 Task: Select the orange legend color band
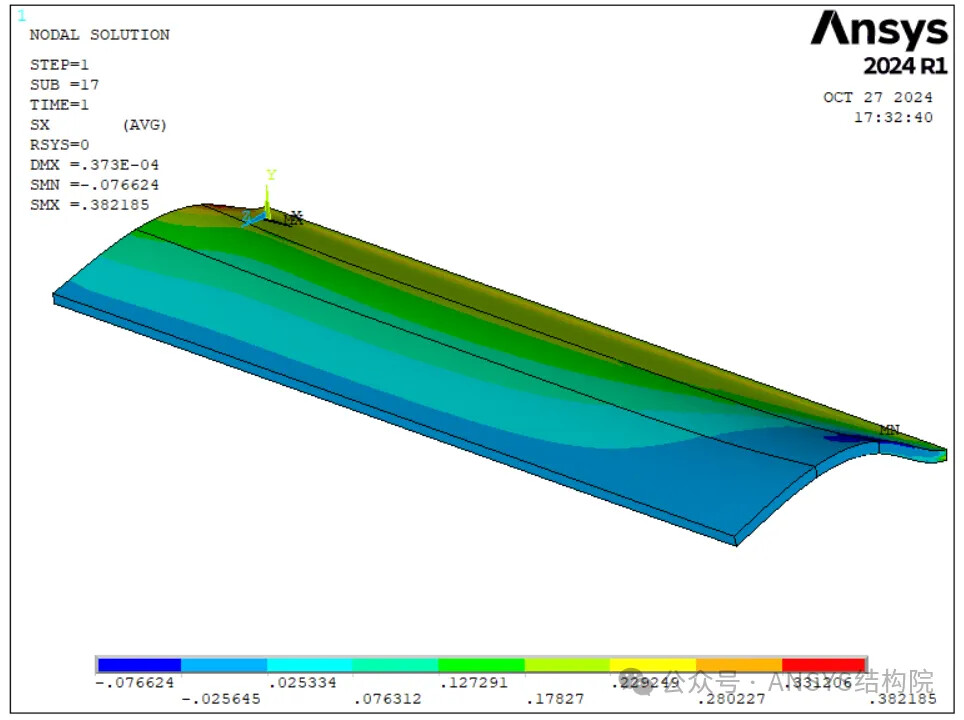[738, 665]
